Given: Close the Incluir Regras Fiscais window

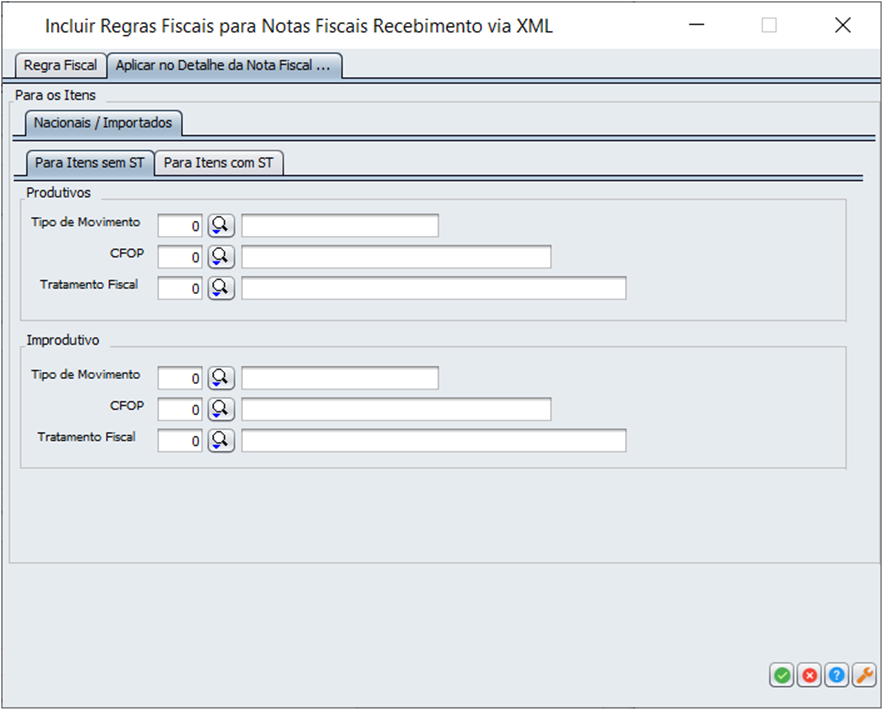Looking at the screenshot, I should [842, 26].
